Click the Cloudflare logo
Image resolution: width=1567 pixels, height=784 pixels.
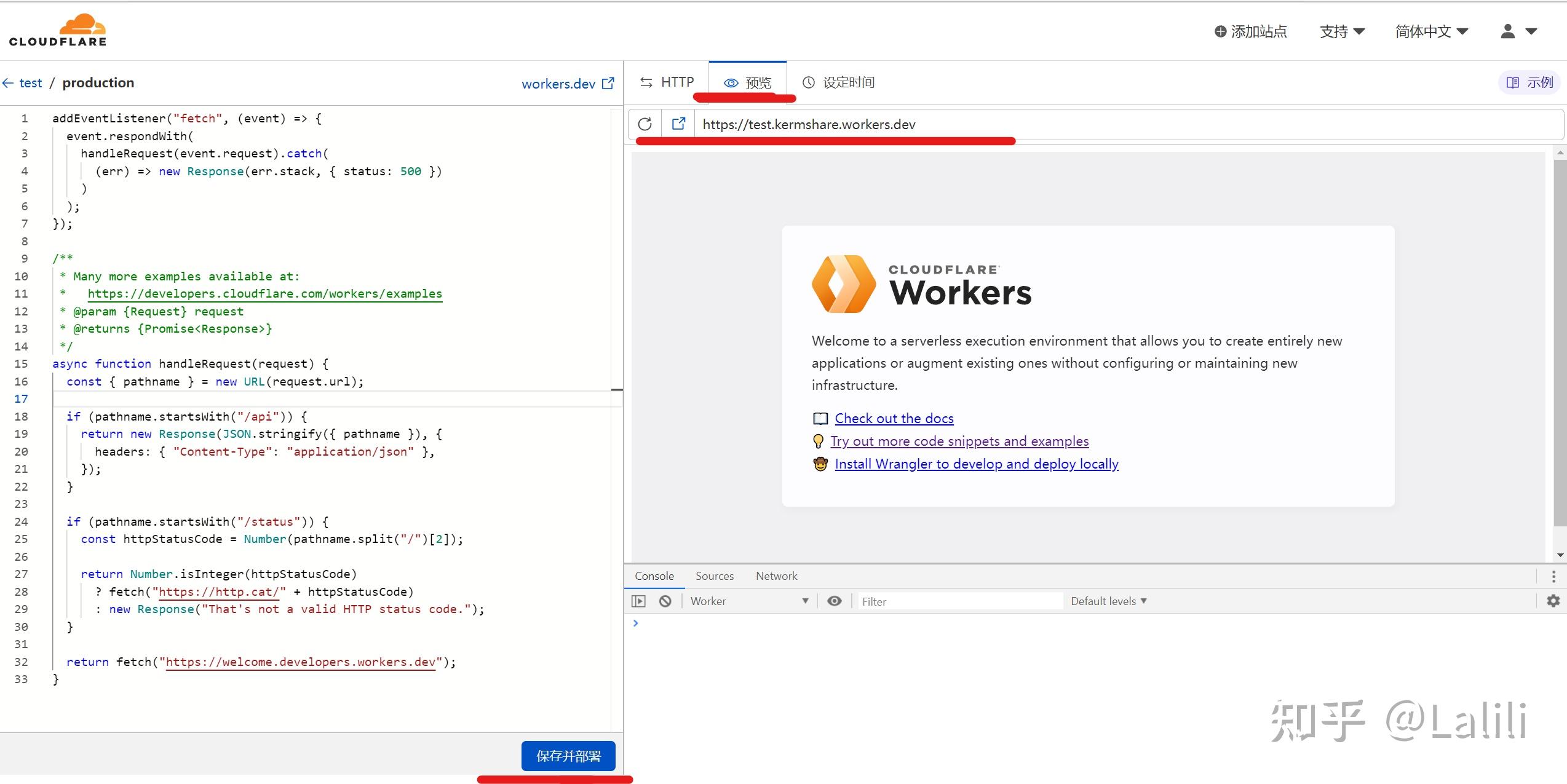pos(57,28)
